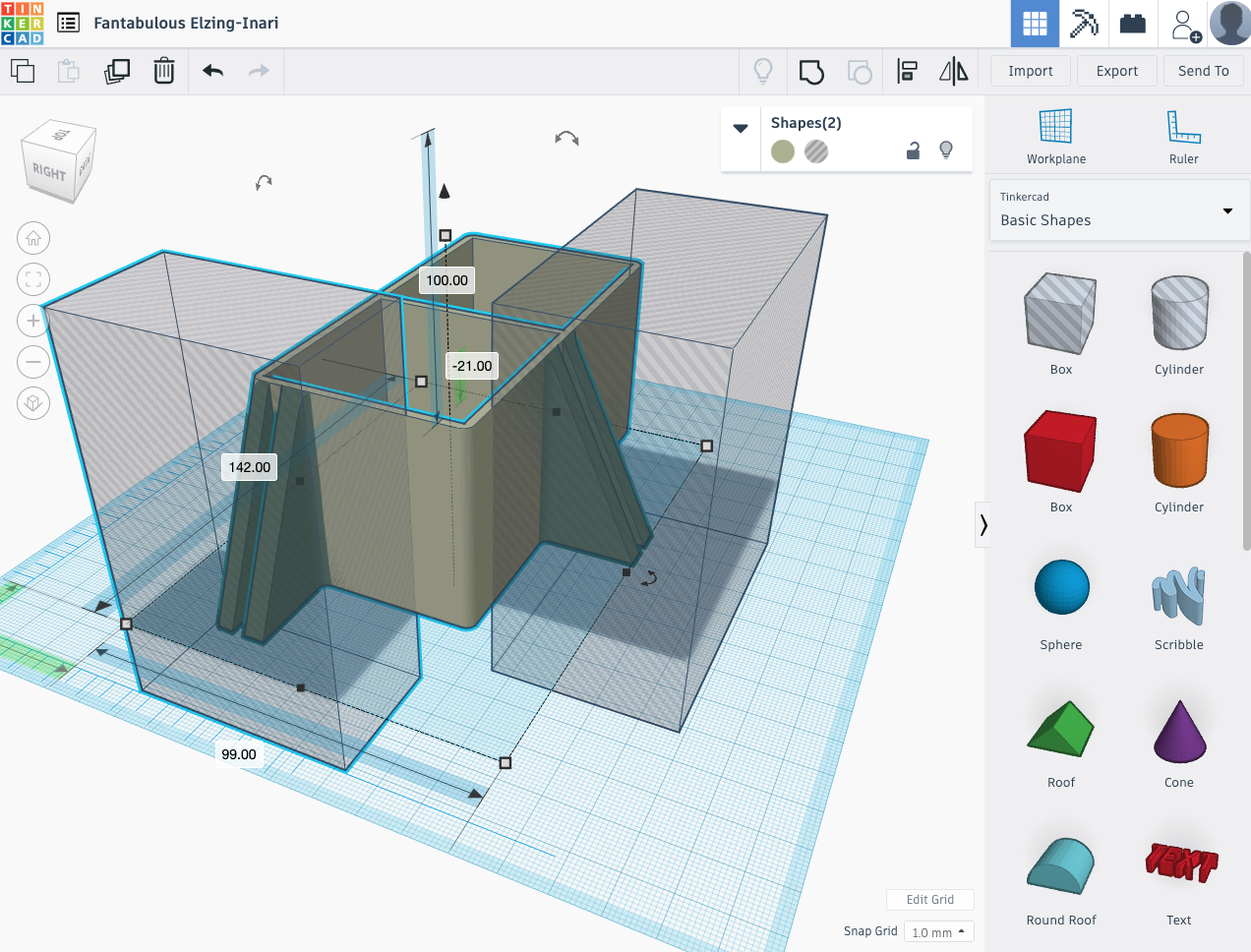Open the user profile avatar

[1230, 24]
